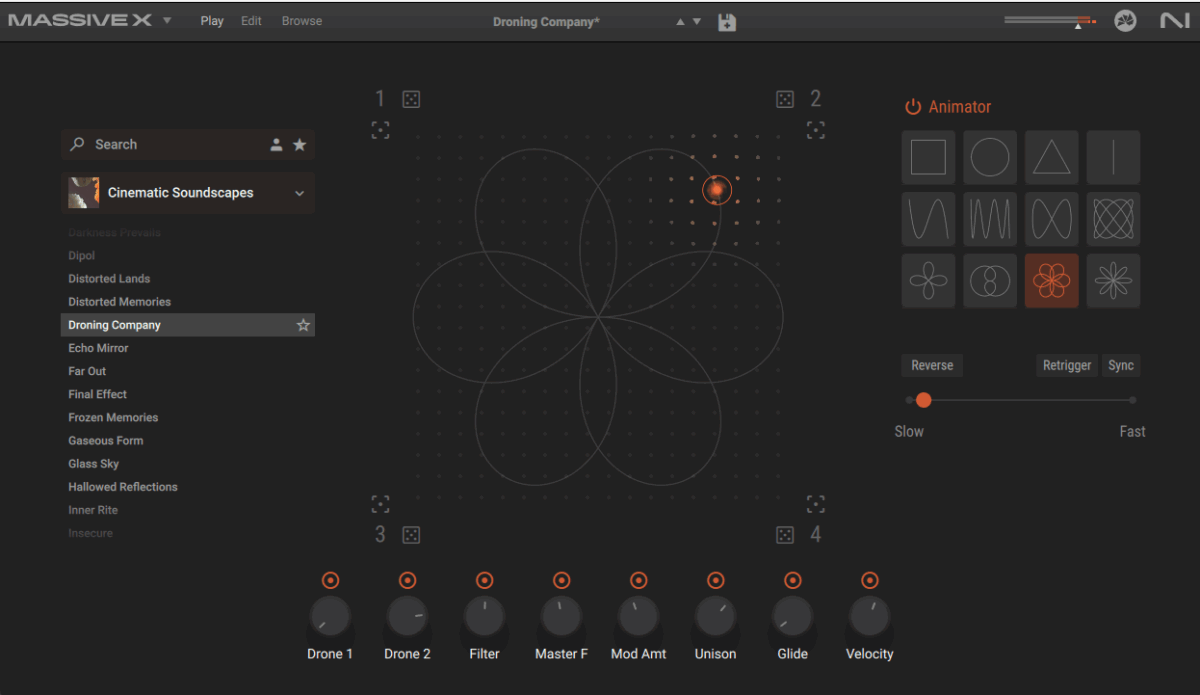The height and width of the screenshot is (695, 1200).
Task: Randomize corner 3 with dice icon
Action: point(411,535)
